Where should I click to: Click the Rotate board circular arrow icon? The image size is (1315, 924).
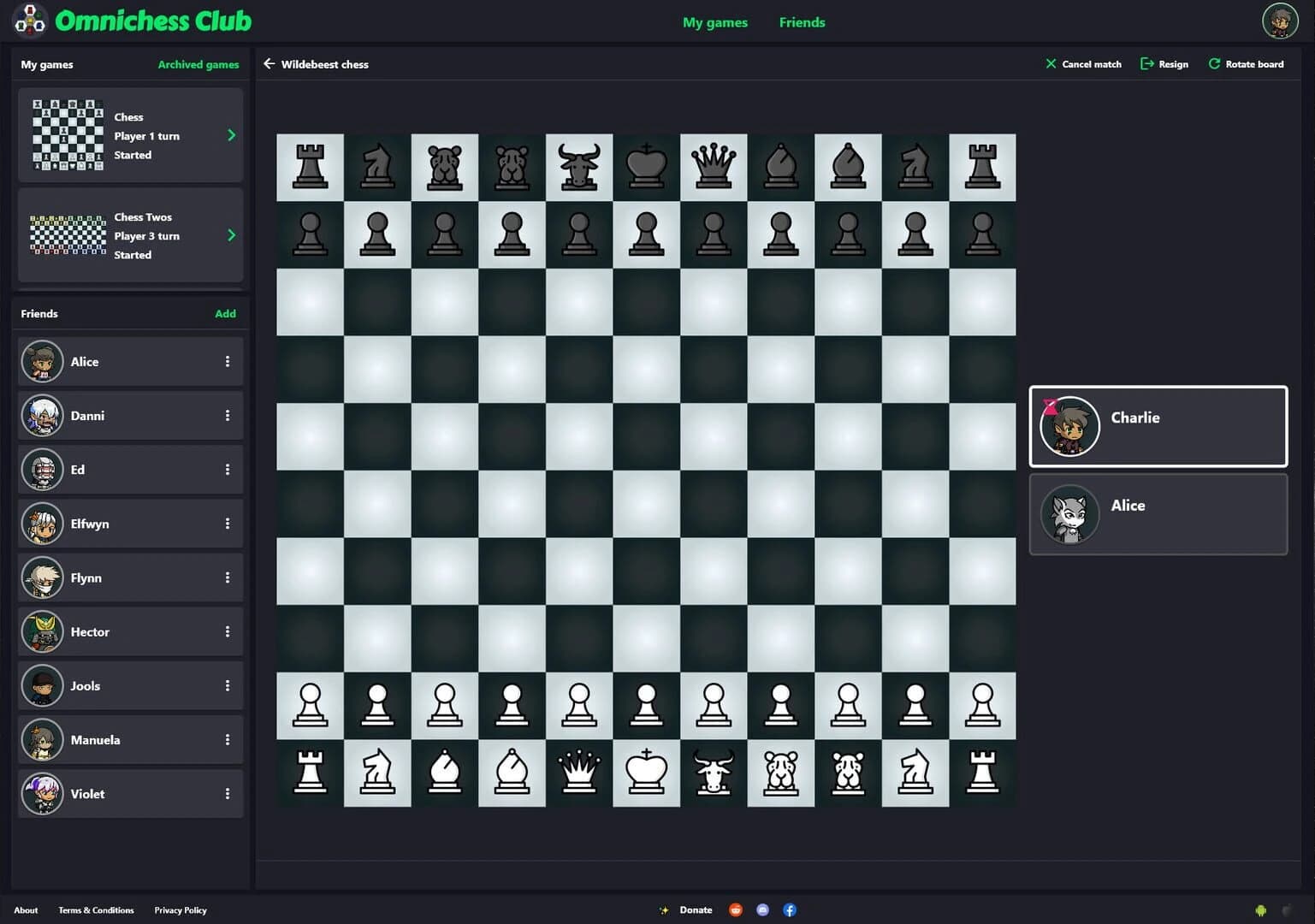[1214, 64]
